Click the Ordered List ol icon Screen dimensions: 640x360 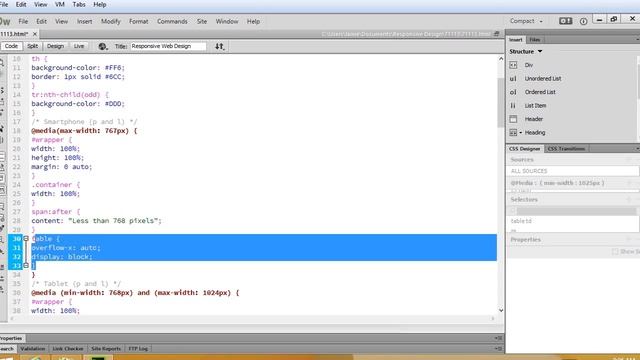click(513, 92)
